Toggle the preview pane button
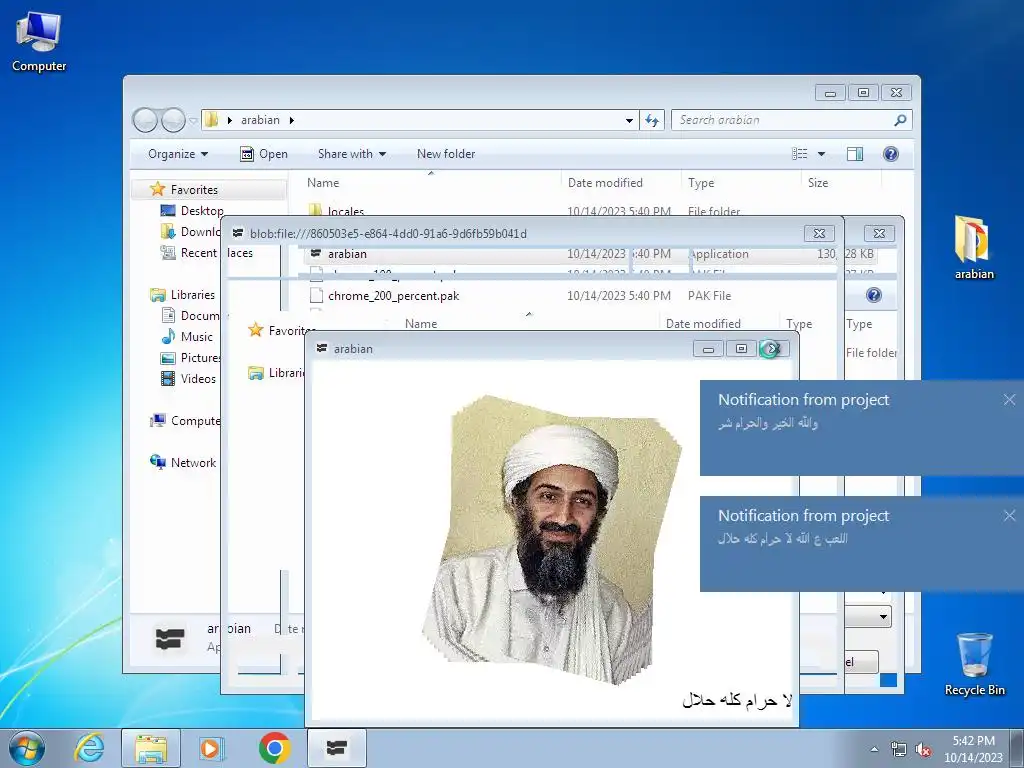 pyautogui.click(x=855, y=154)
